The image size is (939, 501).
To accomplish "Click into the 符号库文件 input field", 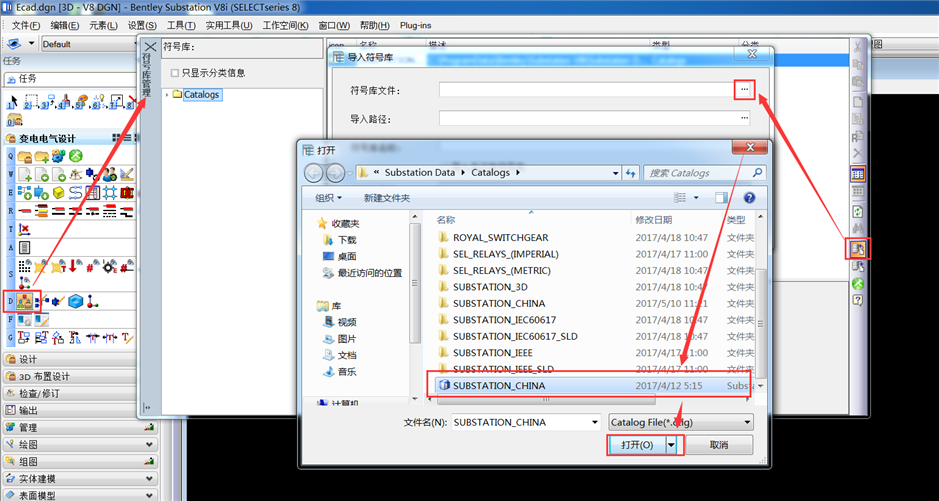I will (588, 89).
